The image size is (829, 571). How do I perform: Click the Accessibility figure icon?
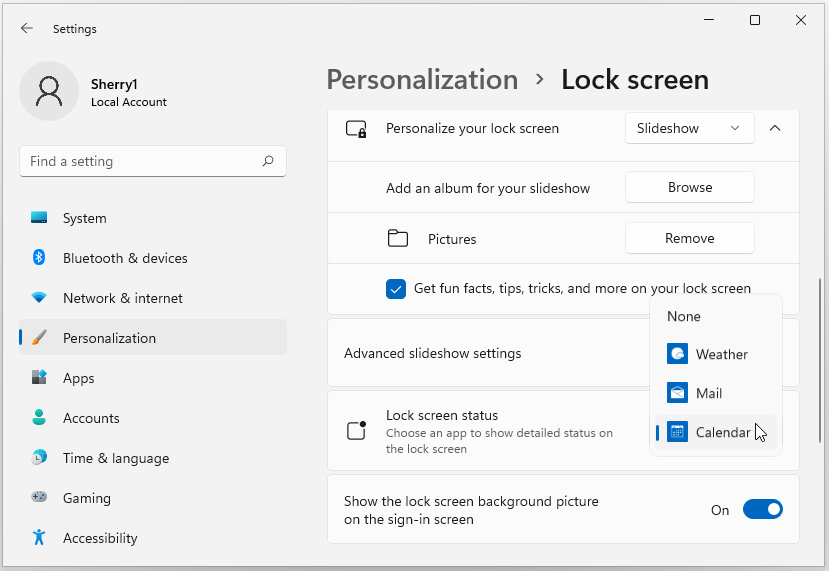tap(39, 538)
